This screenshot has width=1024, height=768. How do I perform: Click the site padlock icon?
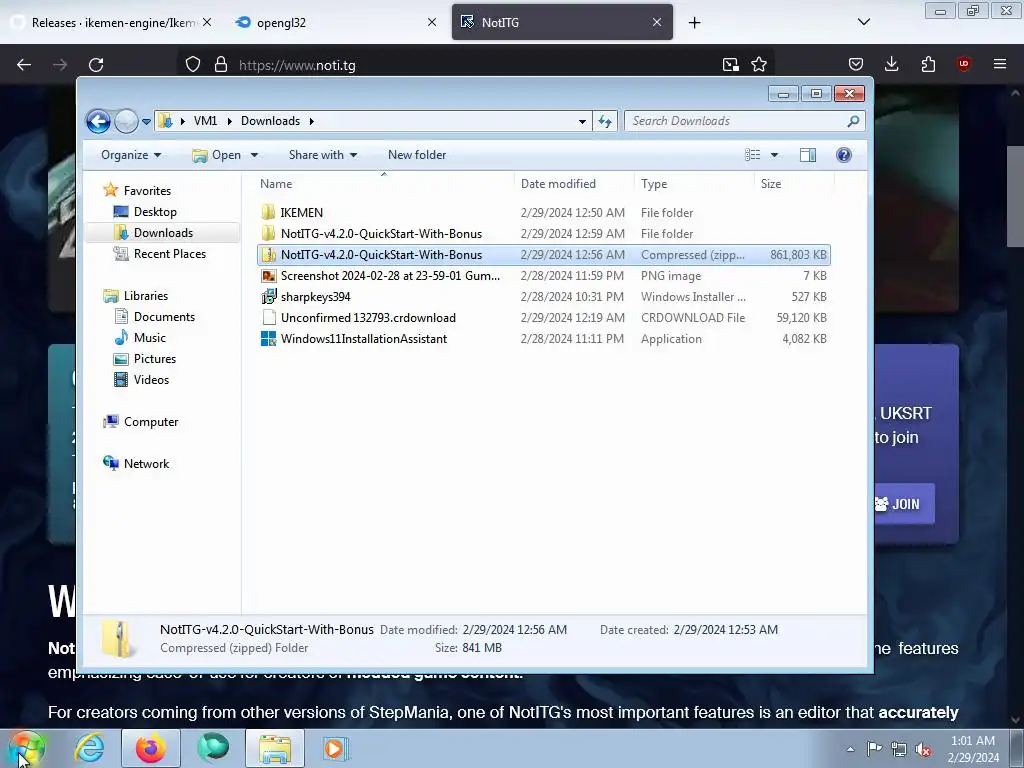pyautogui.click(x=221, y=65)
